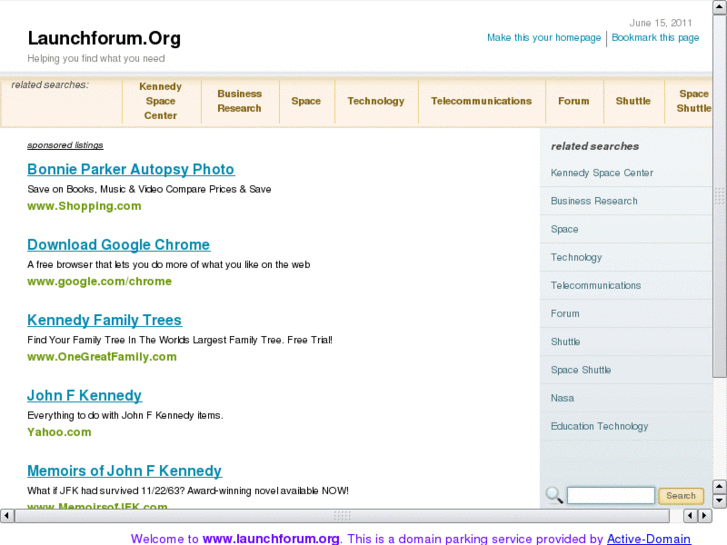
Task: Click the vertical scrollbar up arrow at top
Action: [720, 8]
